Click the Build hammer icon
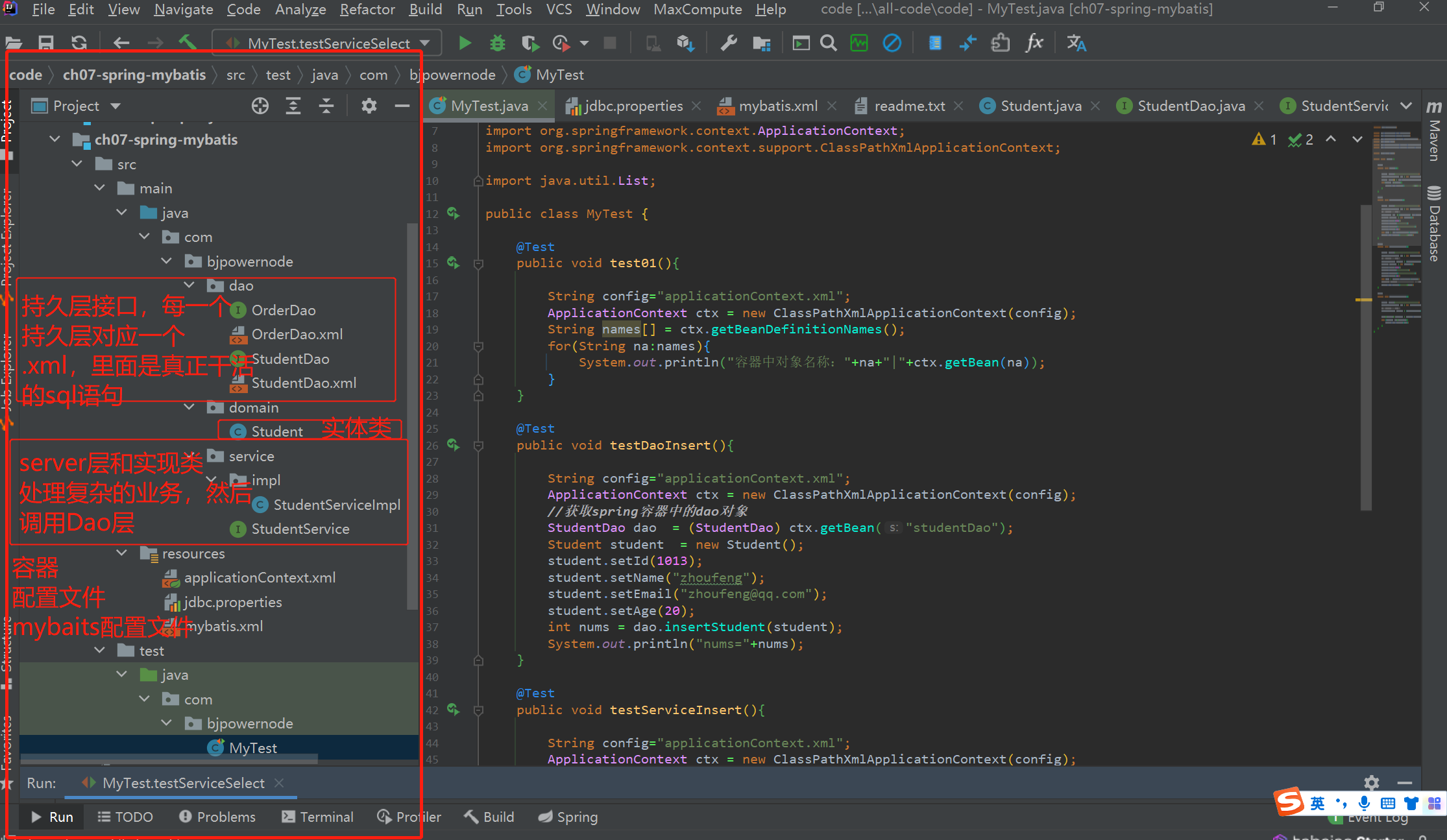Viewport: 1447px width, 840px height. [x=188, y=43]
